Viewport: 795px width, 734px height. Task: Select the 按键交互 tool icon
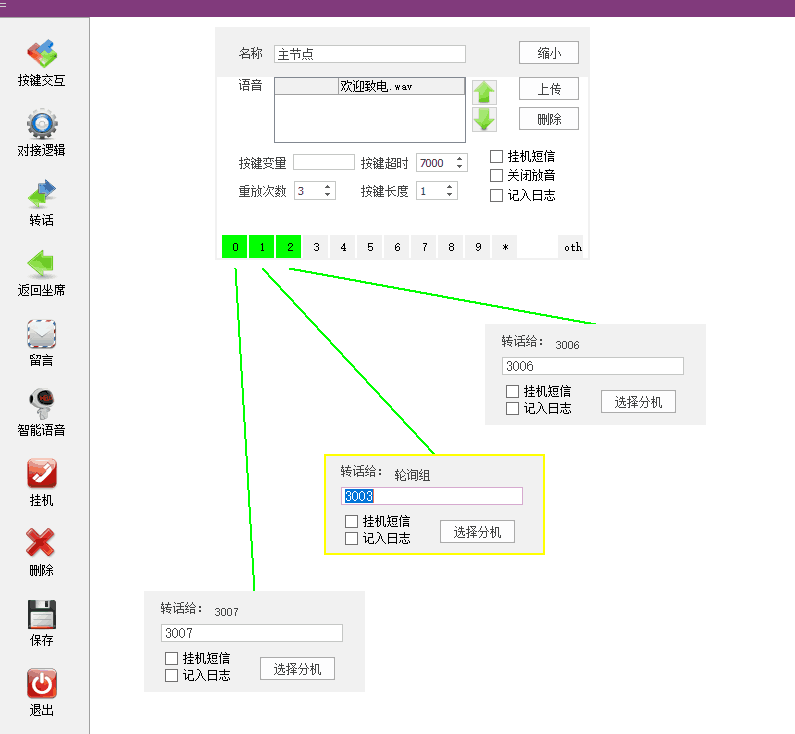(x=42, y=53)
